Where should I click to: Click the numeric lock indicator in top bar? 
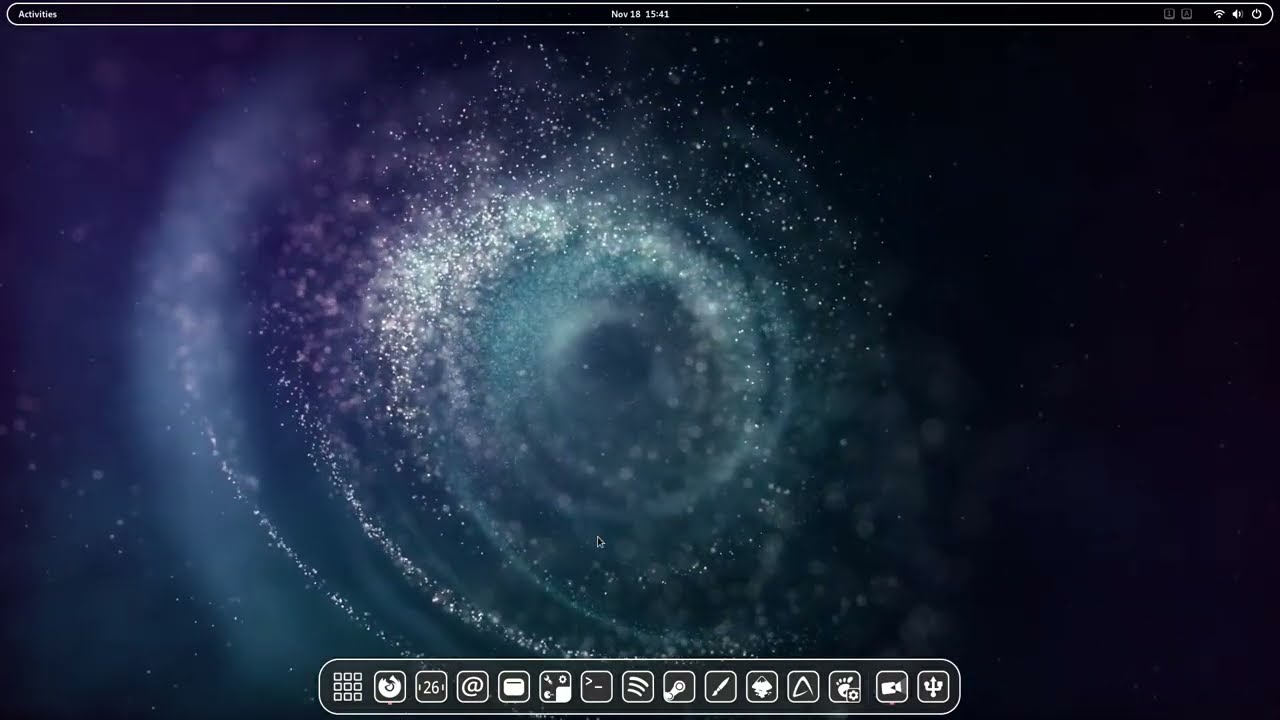click(x=1169, y=14)
